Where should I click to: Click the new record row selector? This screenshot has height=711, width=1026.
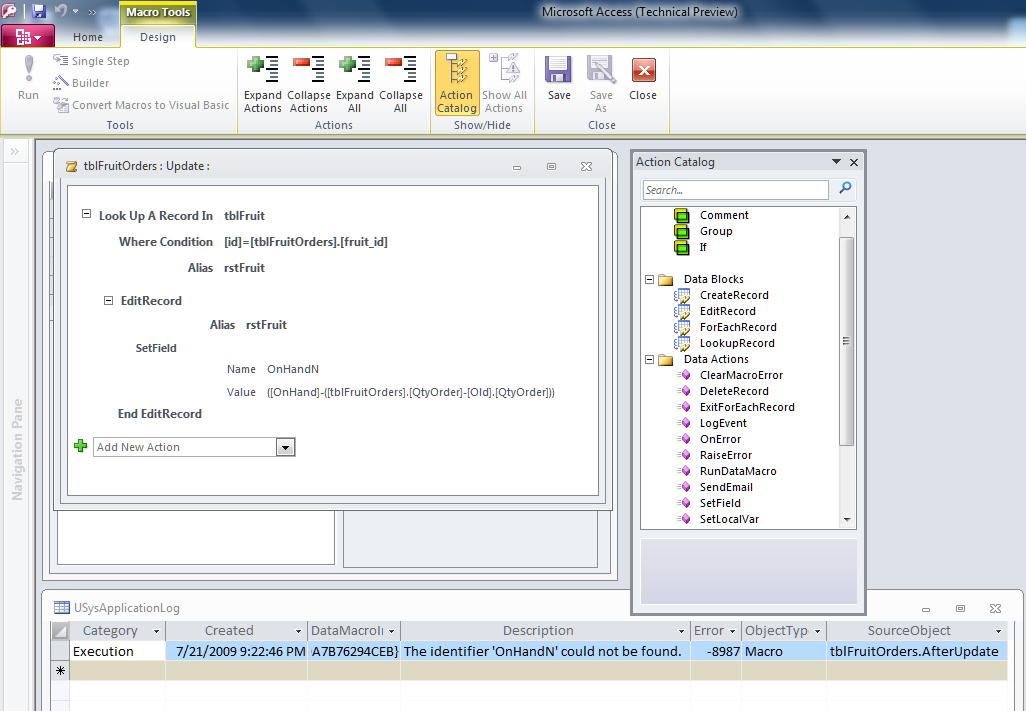click(x=60, y=671)
